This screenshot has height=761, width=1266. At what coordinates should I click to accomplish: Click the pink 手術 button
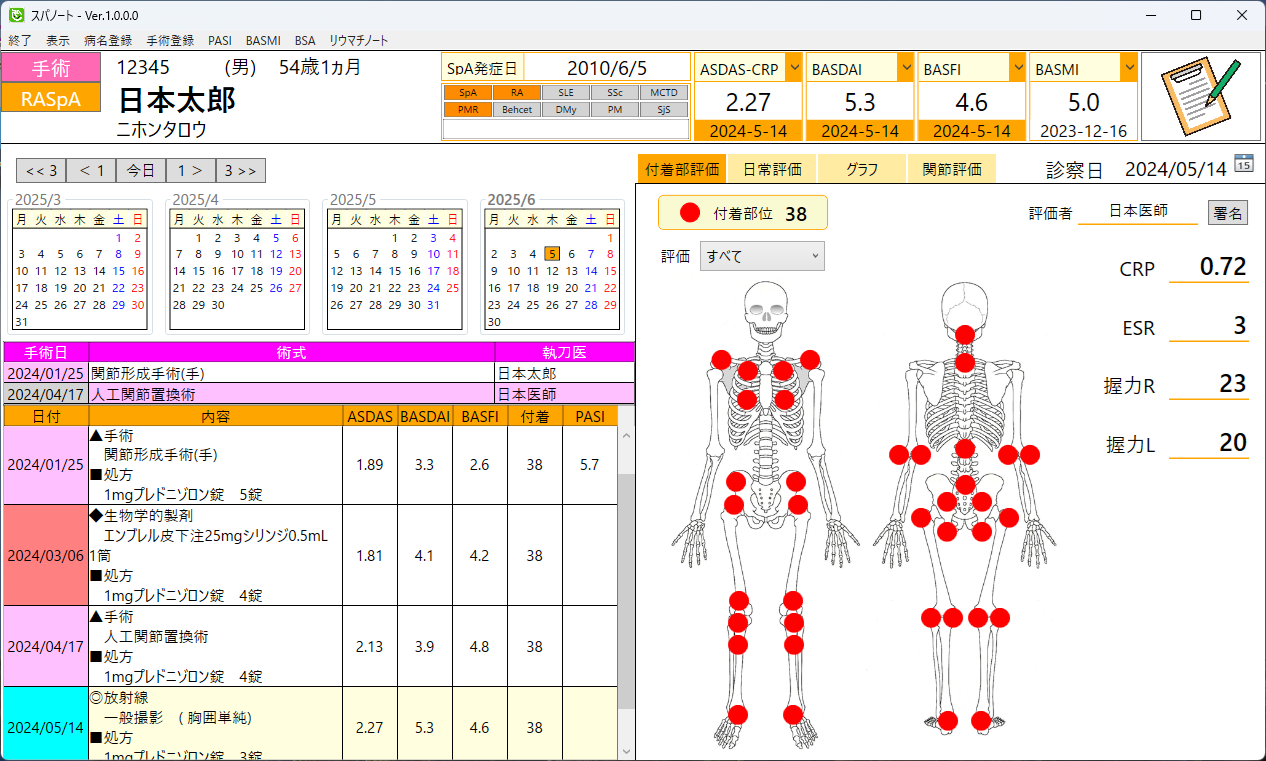pos(51,68)
